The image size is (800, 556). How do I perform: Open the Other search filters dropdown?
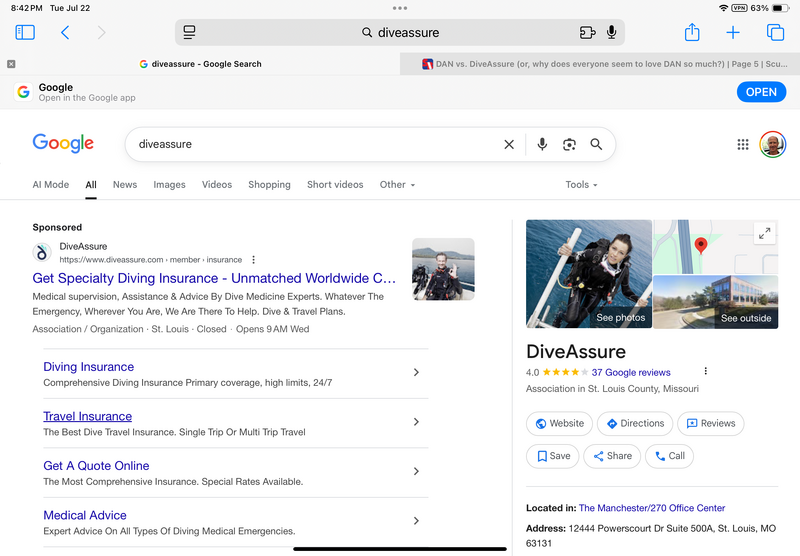397,185
